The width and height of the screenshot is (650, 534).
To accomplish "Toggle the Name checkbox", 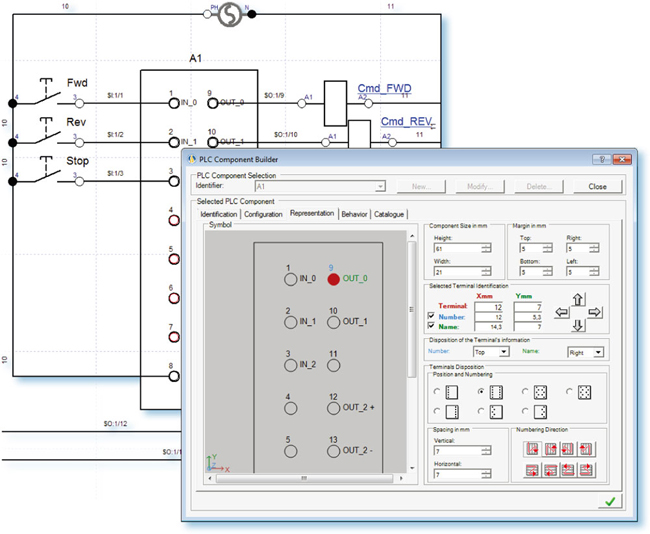I will 431,326.
